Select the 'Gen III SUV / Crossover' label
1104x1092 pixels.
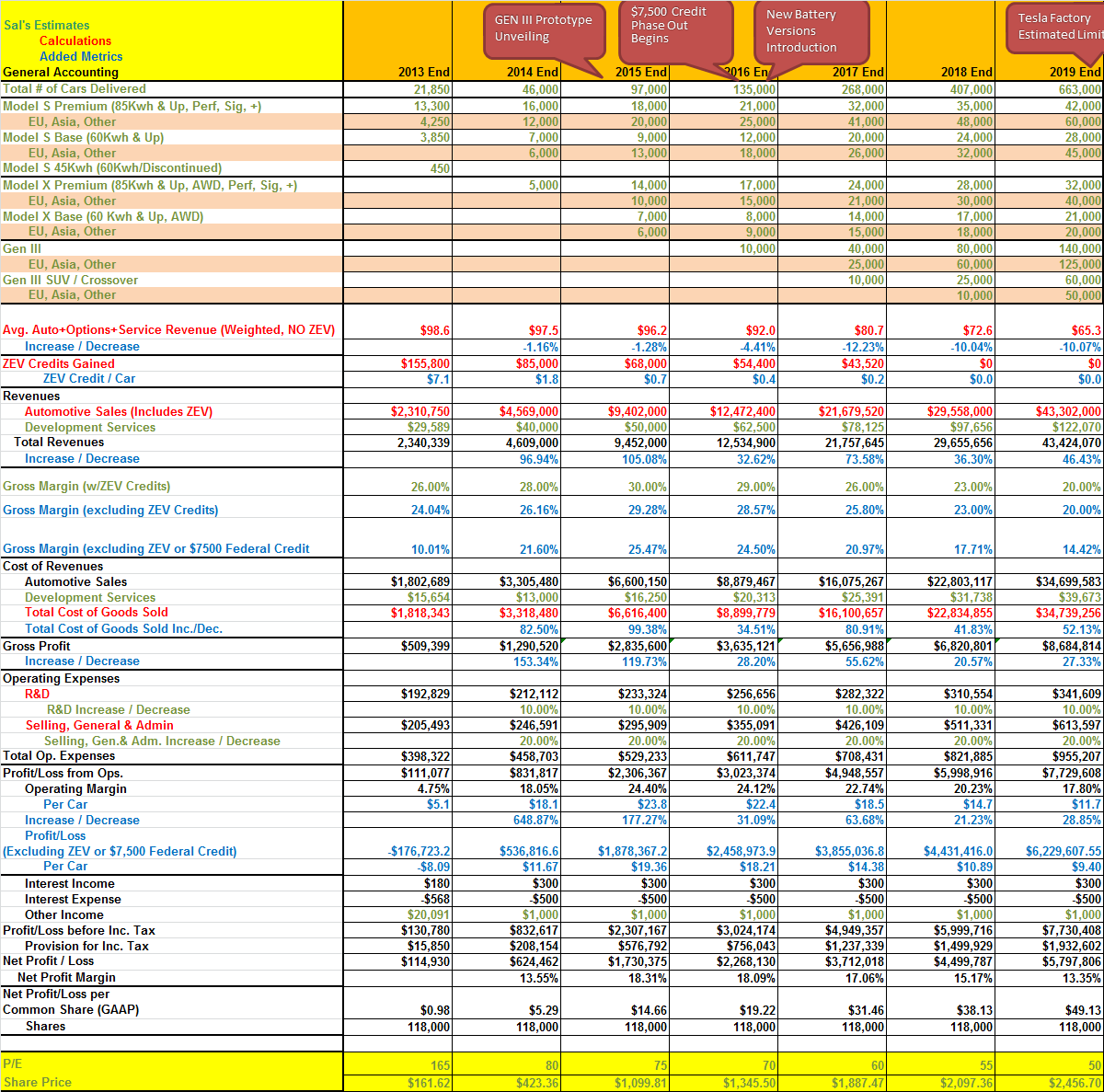pyautogui.click(x=70, y=280)
